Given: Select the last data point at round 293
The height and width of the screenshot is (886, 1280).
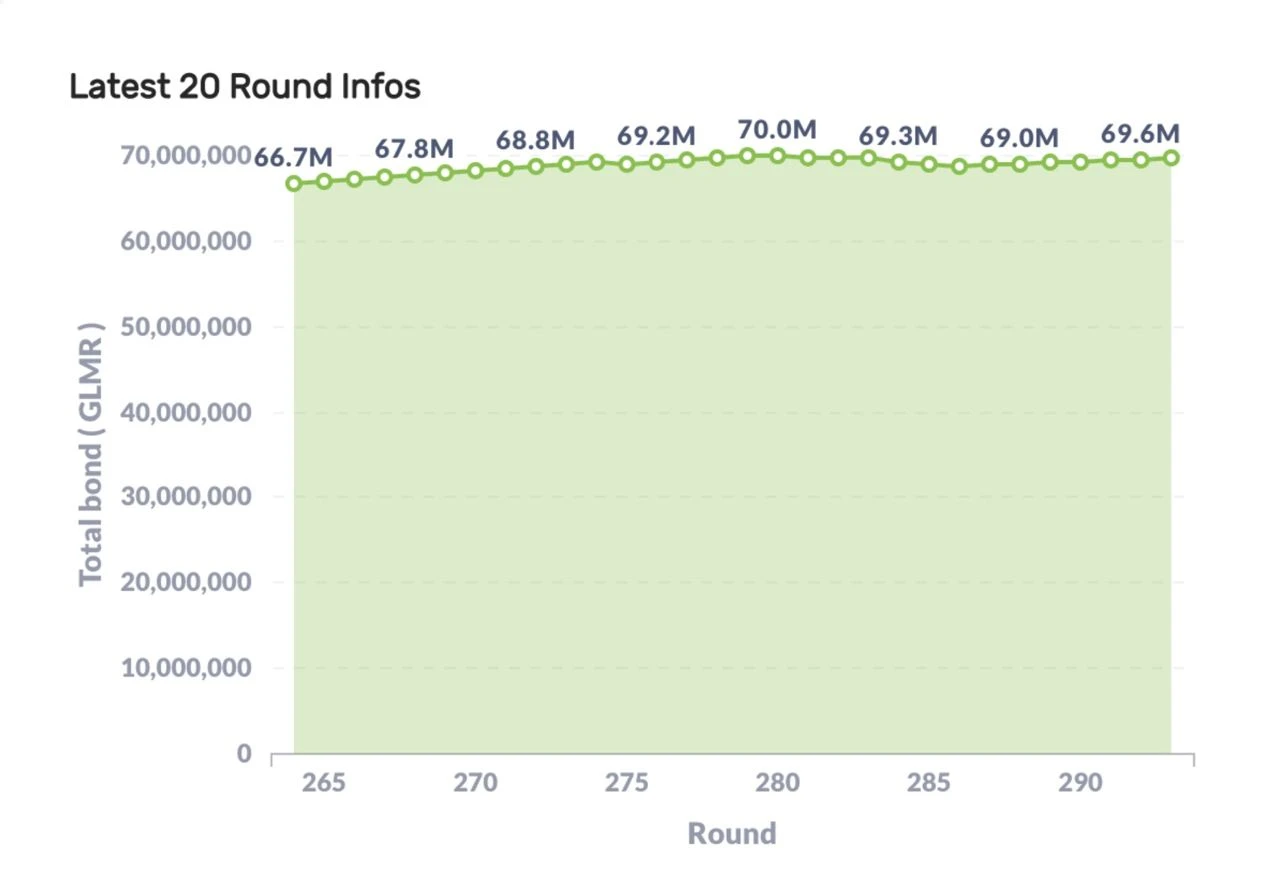Looking at the screenshot, I should click(x=1171, y=157).
